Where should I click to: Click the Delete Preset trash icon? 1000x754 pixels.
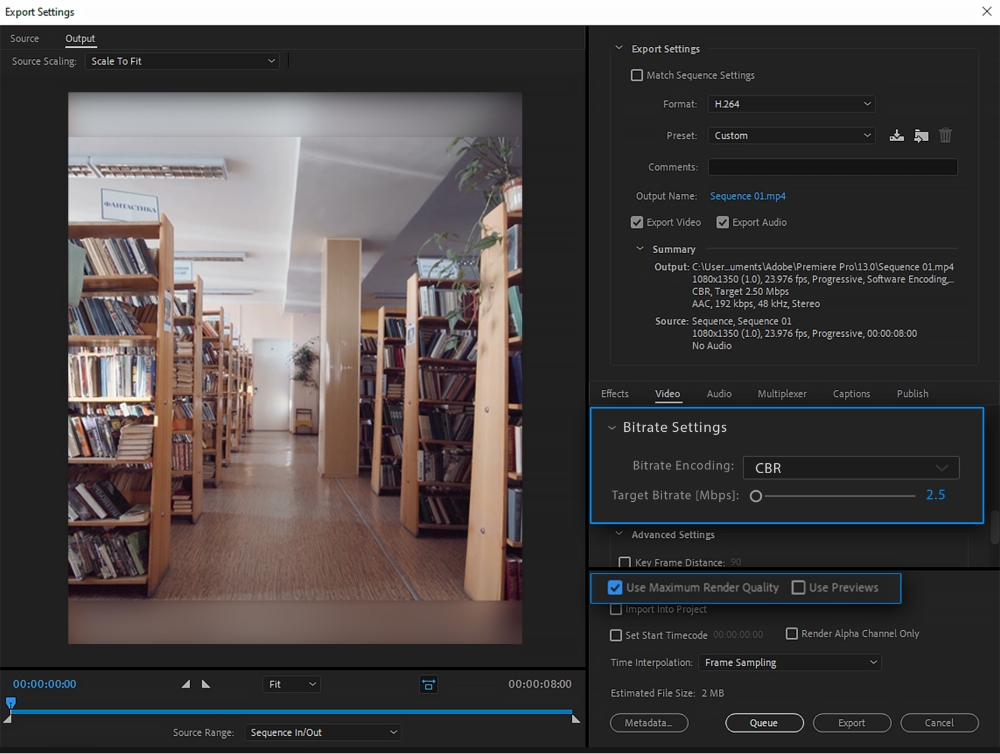tap(945, 136)
